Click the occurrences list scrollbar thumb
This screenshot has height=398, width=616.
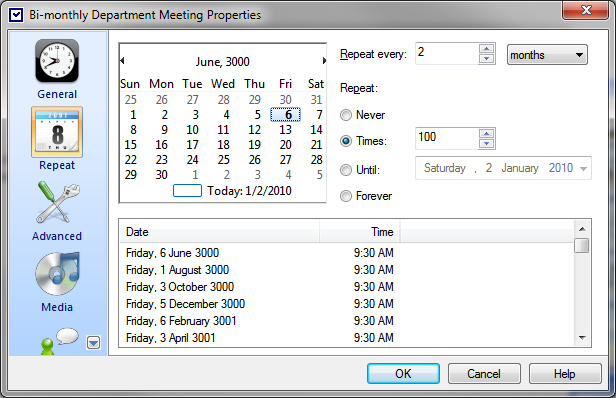pyautogui.click(x=582, y=245)
